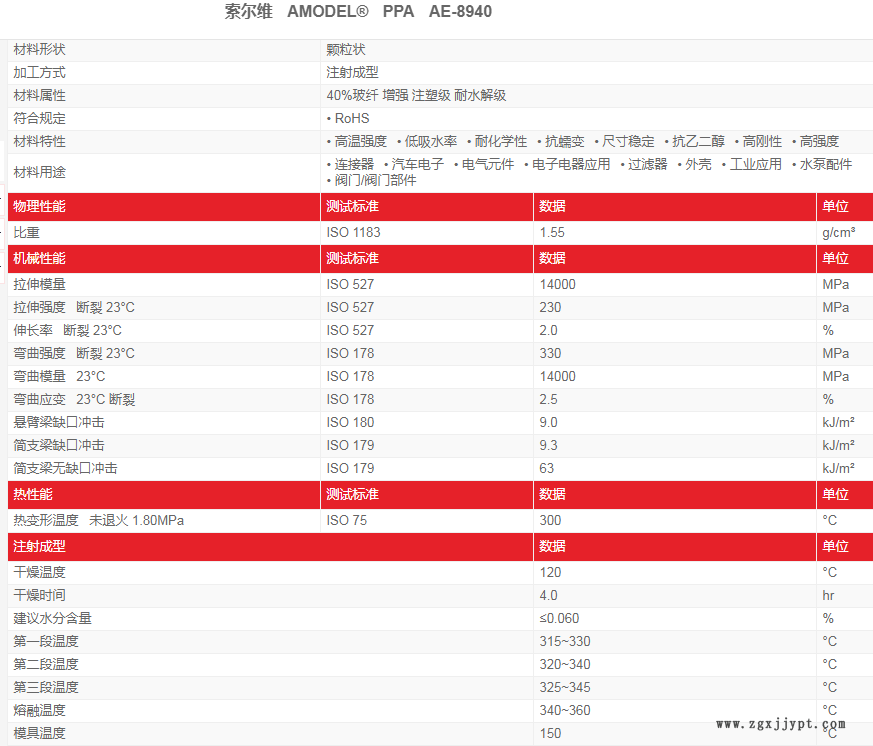The width and height of the screenshot is (873, 746).
Task: Click the 热性能 section header
Action: tap(33, 494)
